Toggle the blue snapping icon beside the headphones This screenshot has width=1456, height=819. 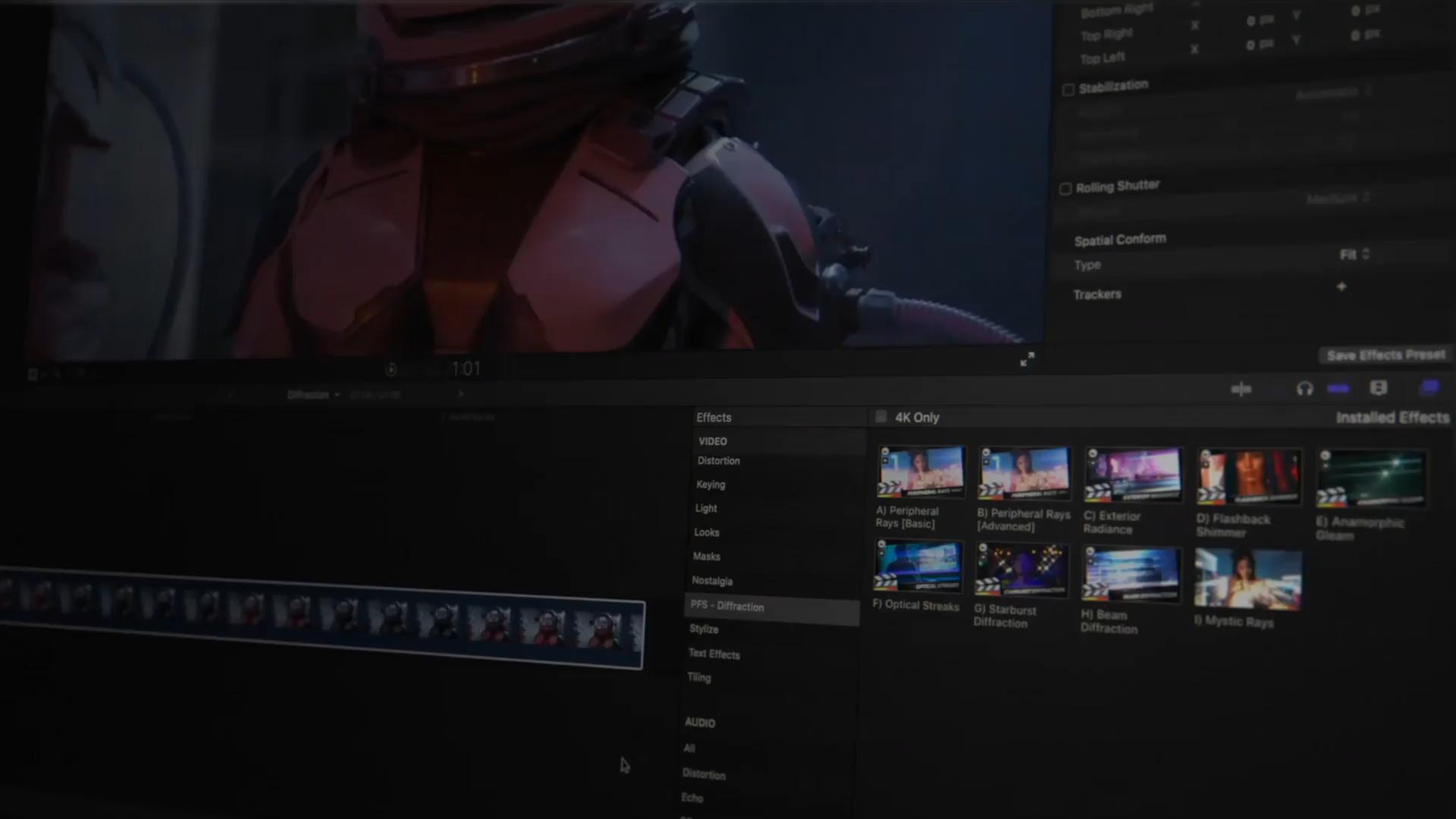(1338, 388)
